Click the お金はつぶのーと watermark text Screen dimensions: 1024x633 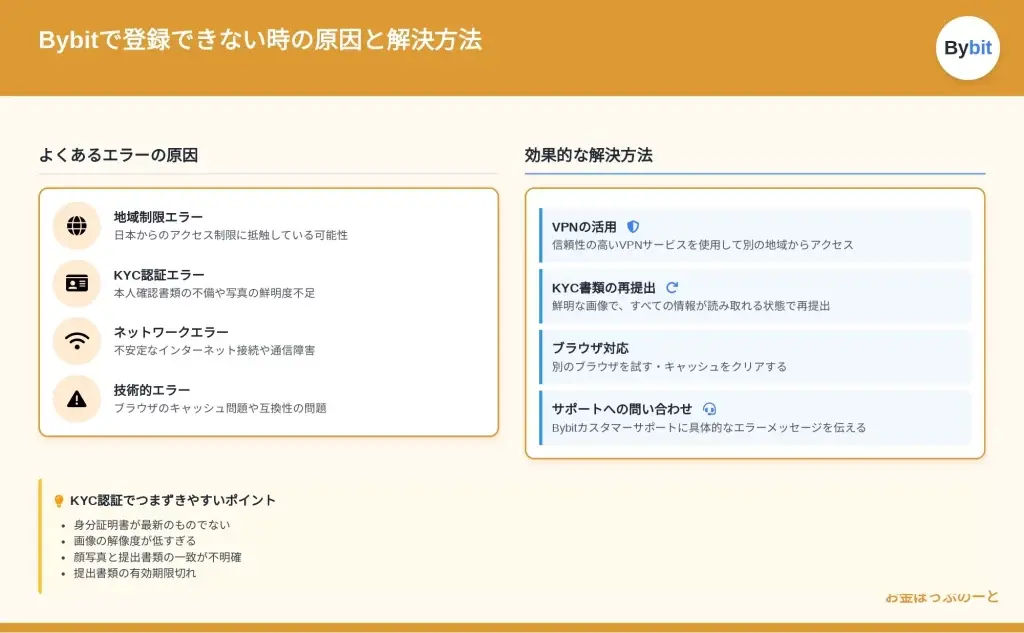click(941, 597)
